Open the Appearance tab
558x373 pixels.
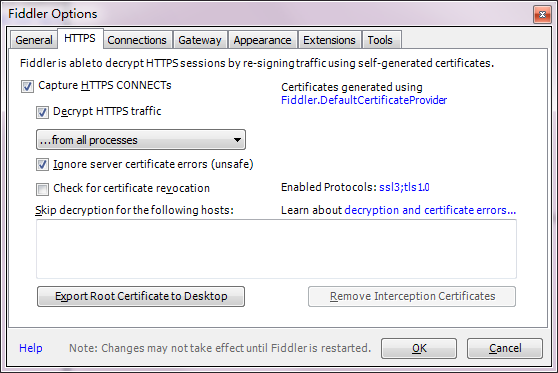pyautogui.click(x=263, y=40)
